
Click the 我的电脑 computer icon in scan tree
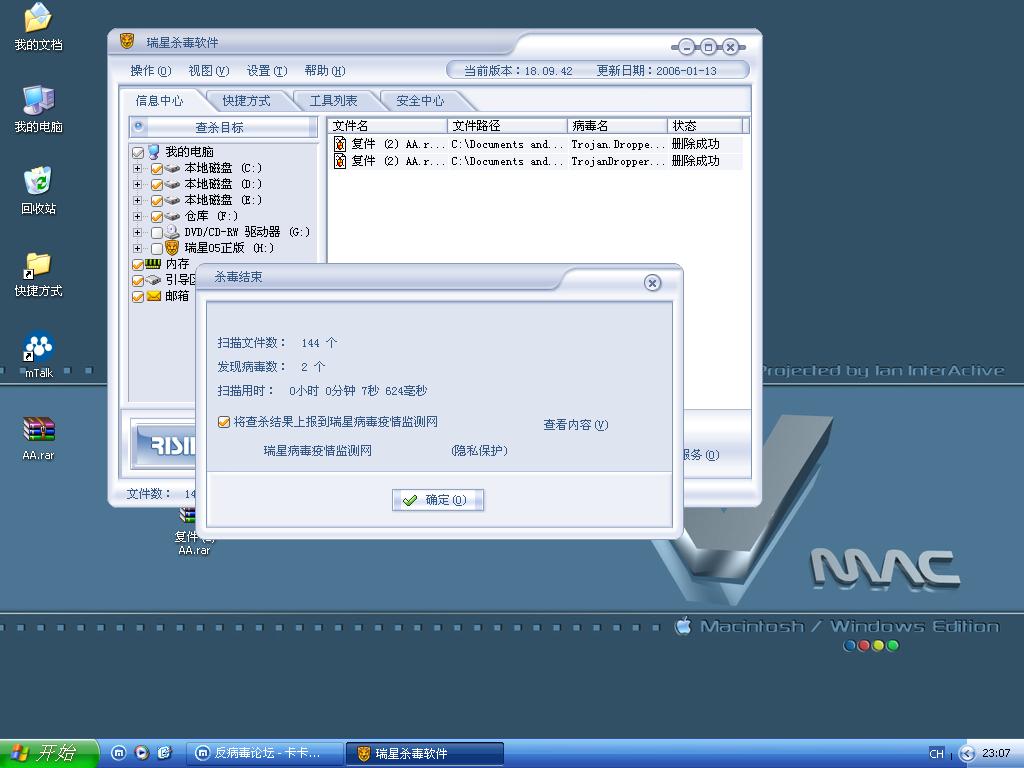coord(153,152)
